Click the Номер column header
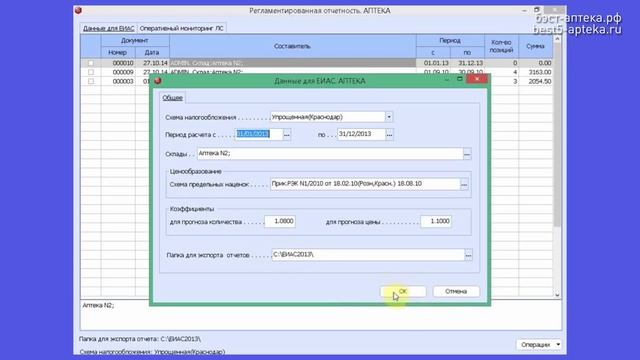This screenshot has width=640, height=360. coord(118,53)
